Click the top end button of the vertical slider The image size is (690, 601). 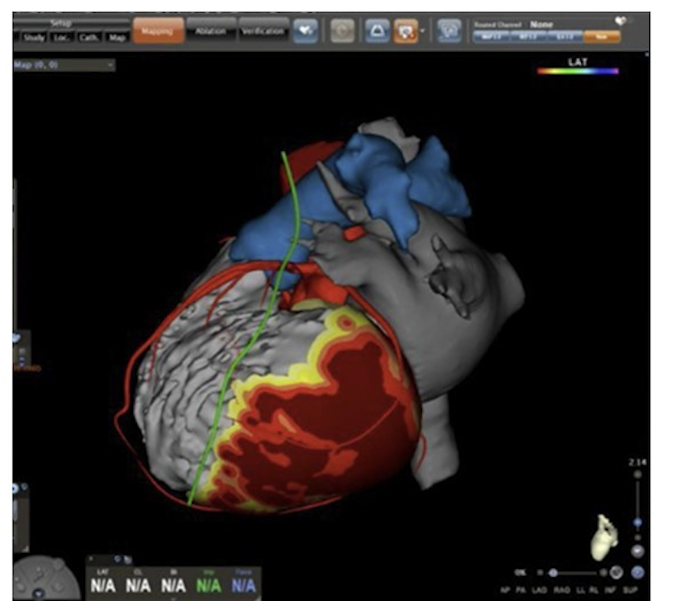(637, 474)
